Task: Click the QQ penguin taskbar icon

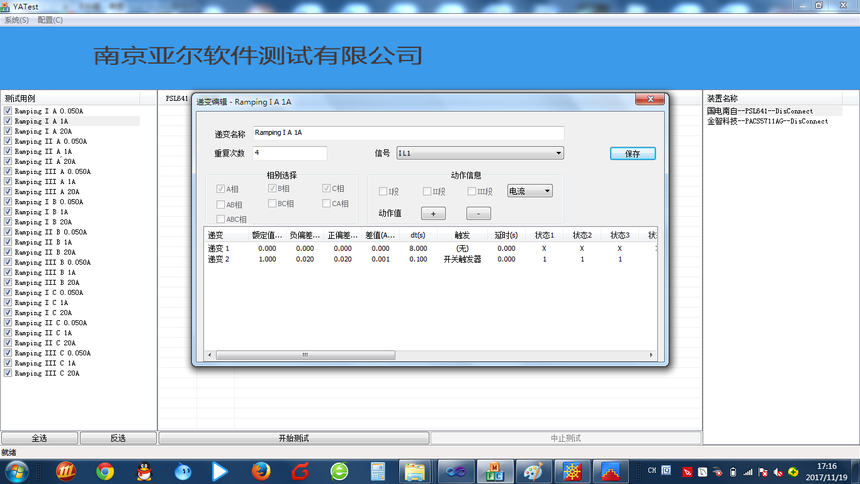Action: point(143,471)
